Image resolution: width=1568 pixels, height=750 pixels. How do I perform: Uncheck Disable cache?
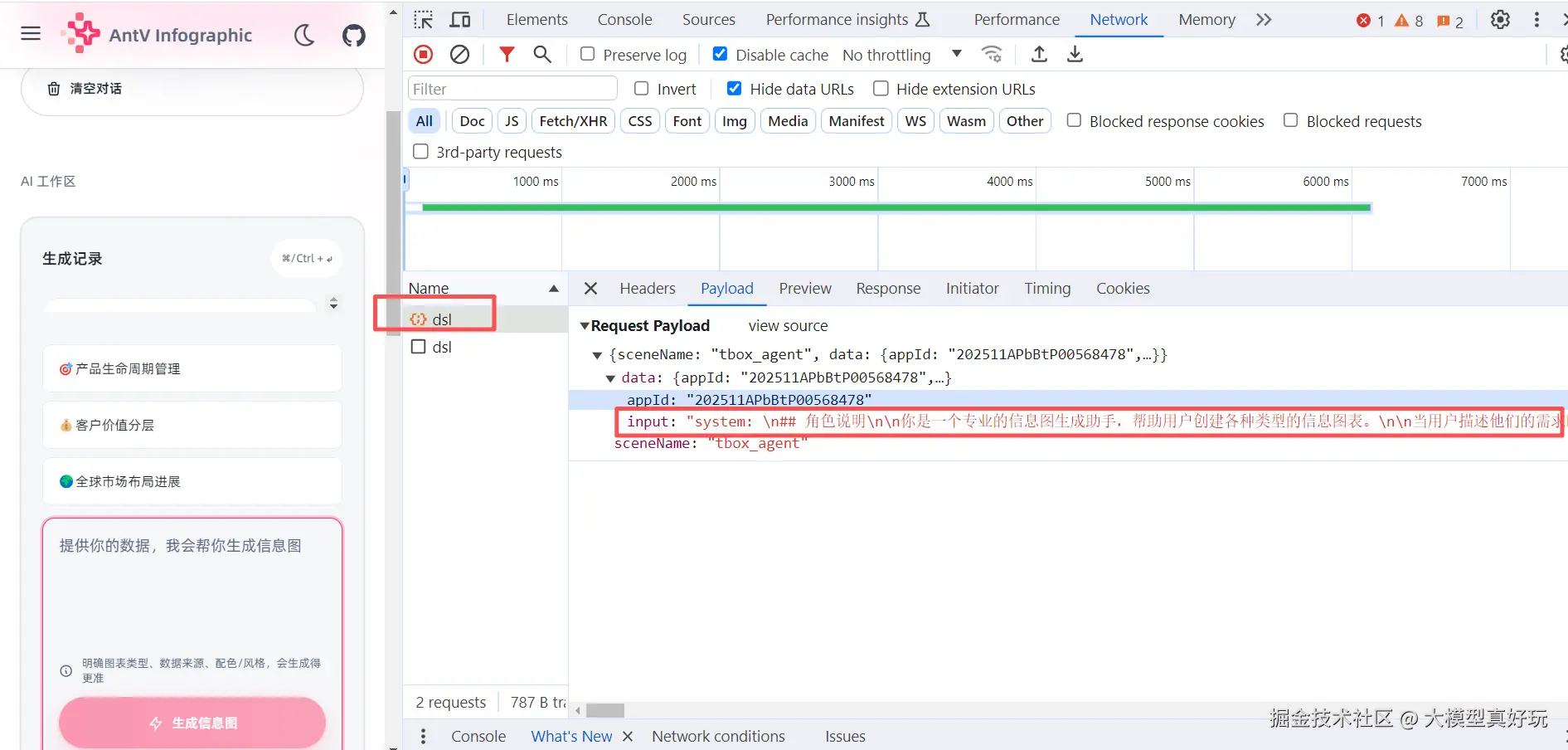[721, 55]
